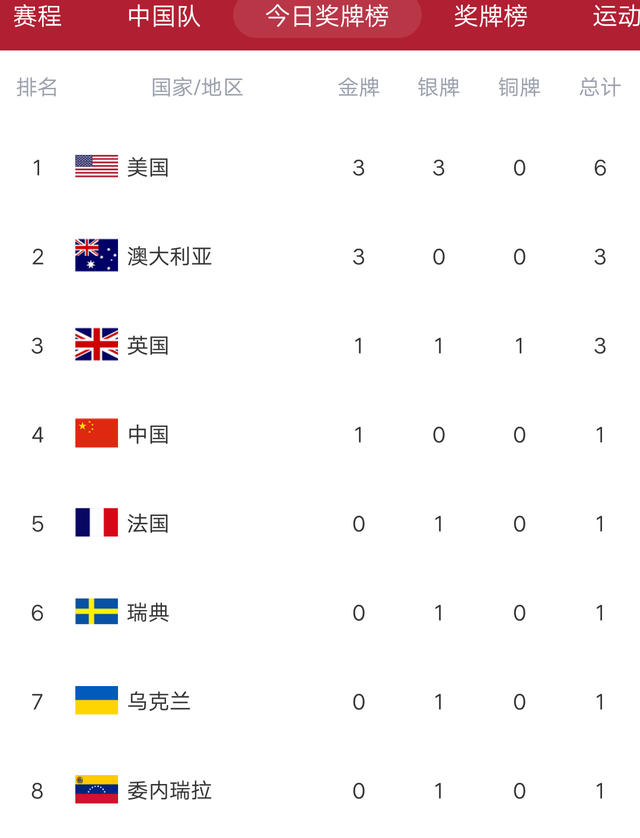Click the Australia flag icon
Viewport: 640px width, 838px height.
tap(96, 255)
